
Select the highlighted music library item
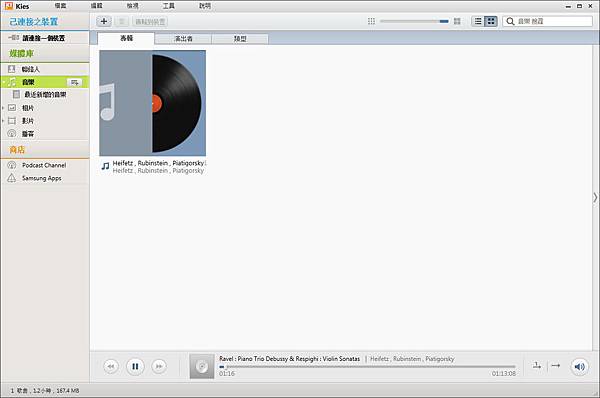45,82
